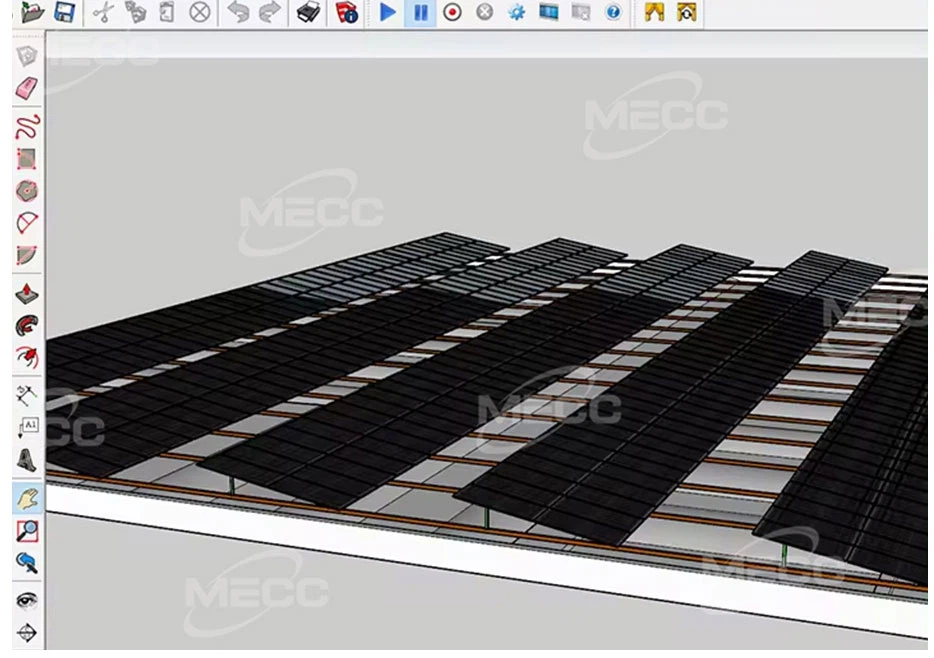Image resolution: width=934 pixels, height=658 pixels.
Task: Undo the last action
Action: point(238,12)
